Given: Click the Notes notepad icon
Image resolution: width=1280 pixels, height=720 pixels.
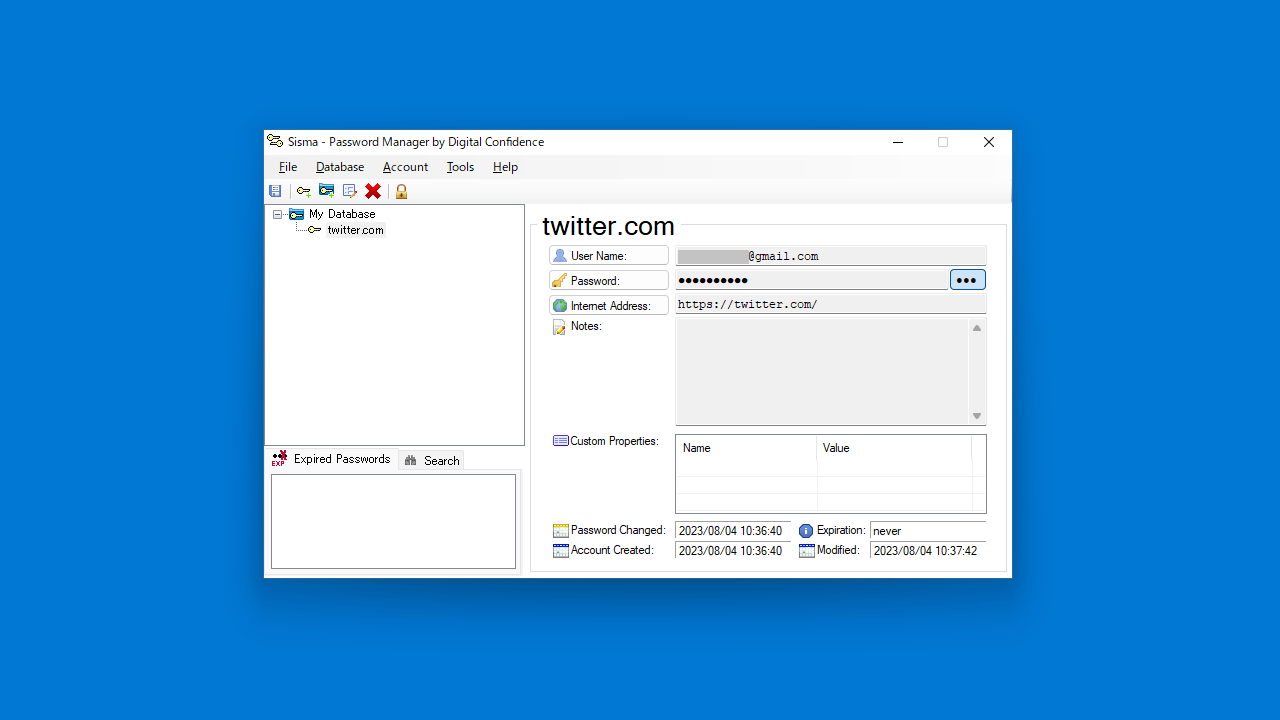Looking at the screenshot, I should pyautogui.click(x=560, y=327).
